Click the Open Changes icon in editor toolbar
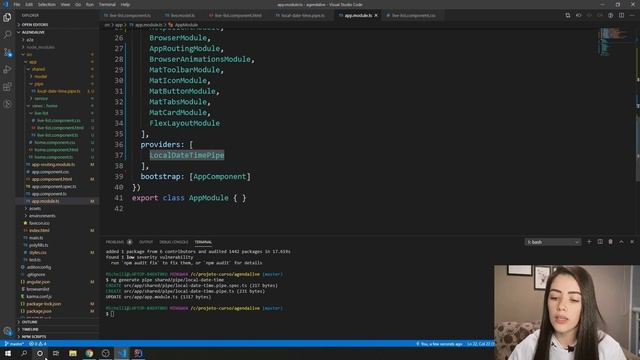 click(567, 16)
